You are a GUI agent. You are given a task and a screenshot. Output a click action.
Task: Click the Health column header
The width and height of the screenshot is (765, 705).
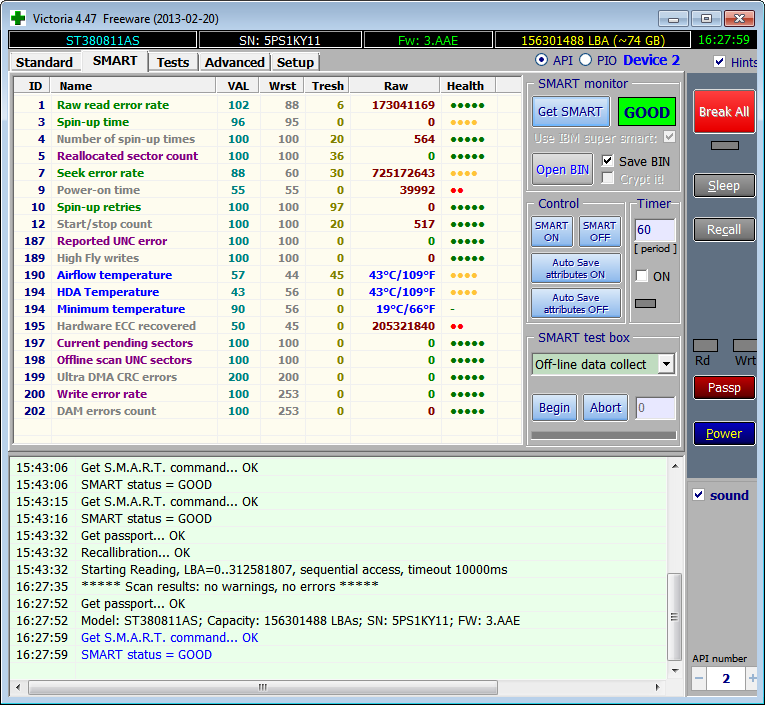(465, 86)
